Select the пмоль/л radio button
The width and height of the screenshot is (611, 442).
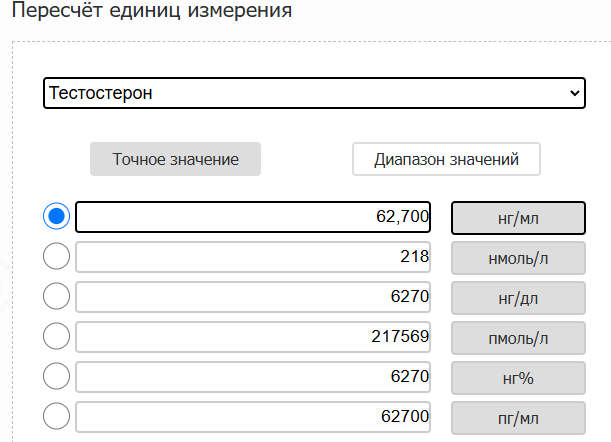(57, 336)
